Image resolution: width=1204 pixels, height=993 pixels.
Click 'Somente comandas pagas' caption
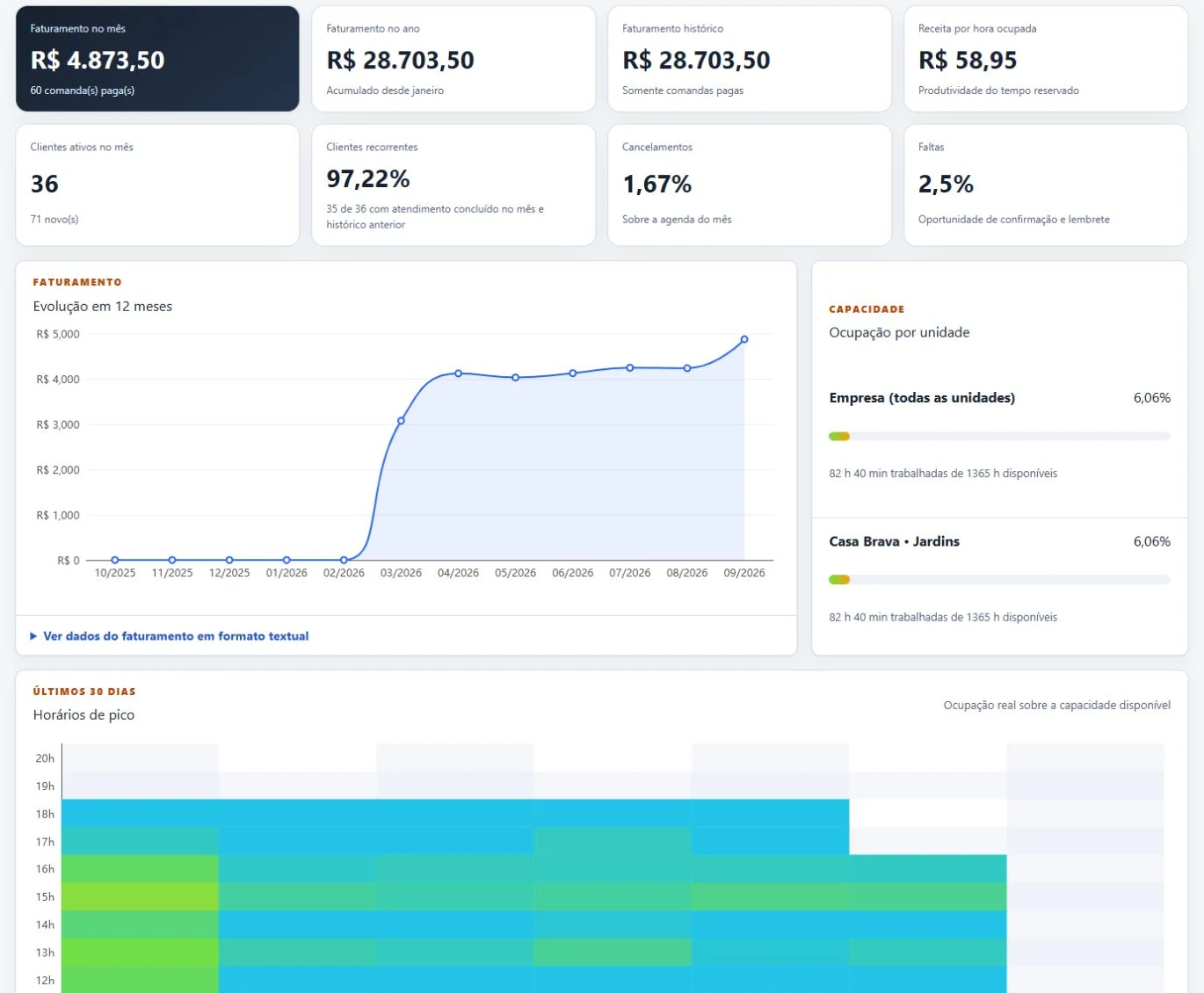683,91
